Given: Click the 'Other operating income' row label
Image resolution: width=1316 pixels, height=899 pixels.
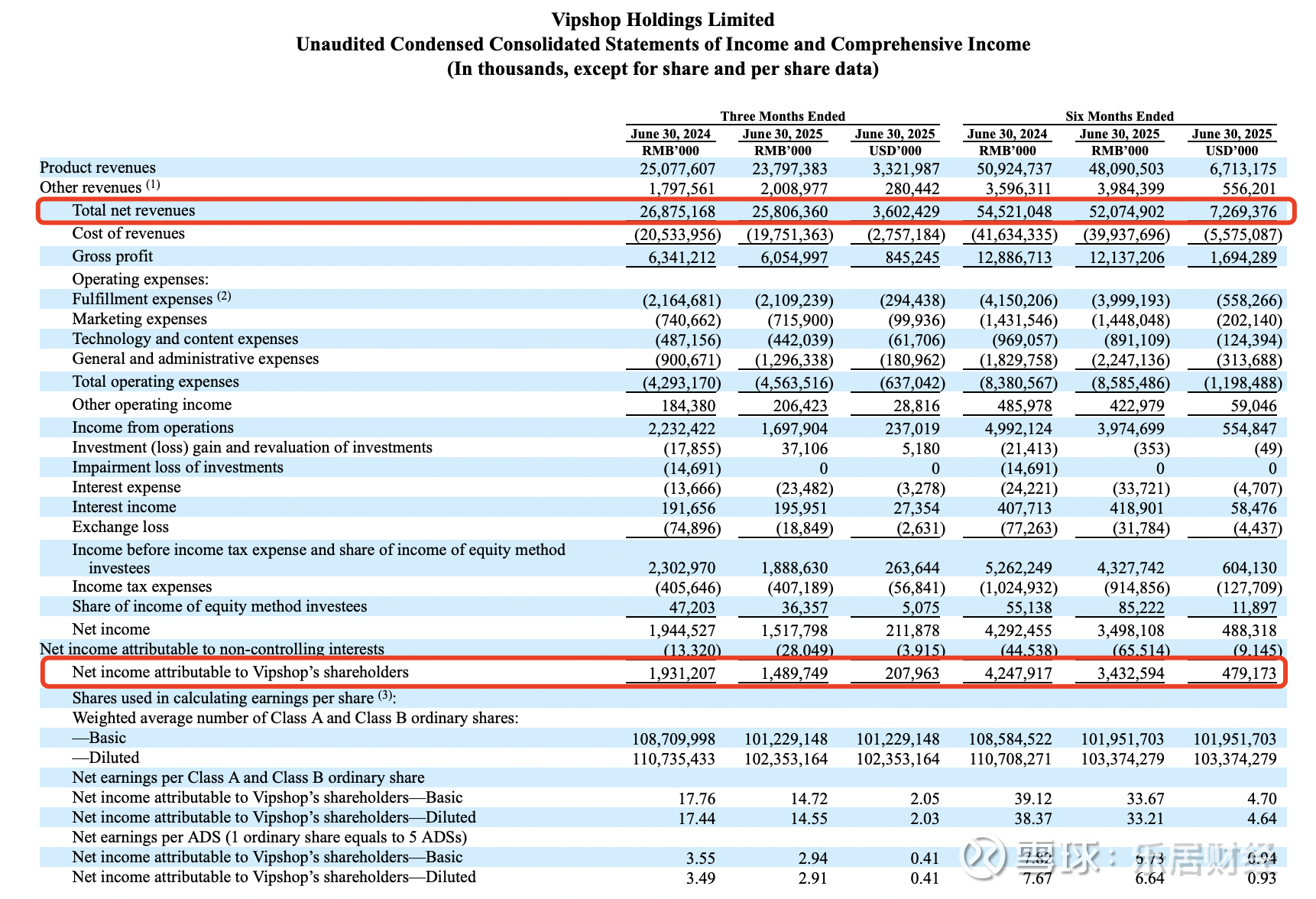Looking at the screenshot, I should 152,404.
